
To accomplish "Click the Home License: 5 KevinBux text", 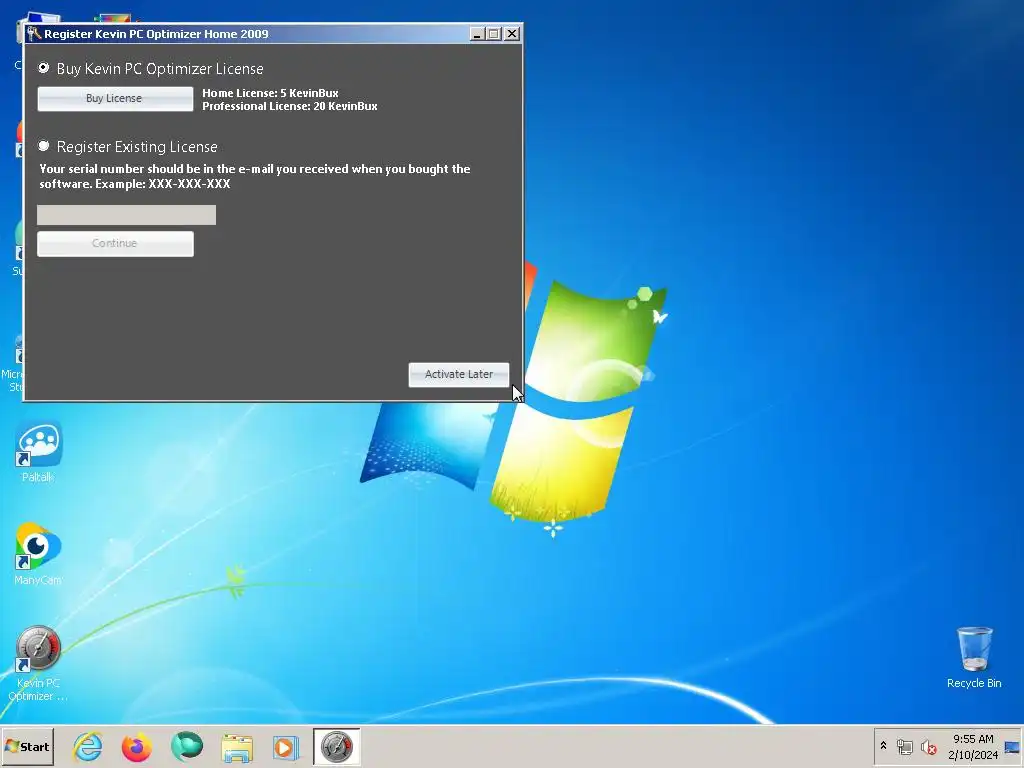I will (270, 93).
